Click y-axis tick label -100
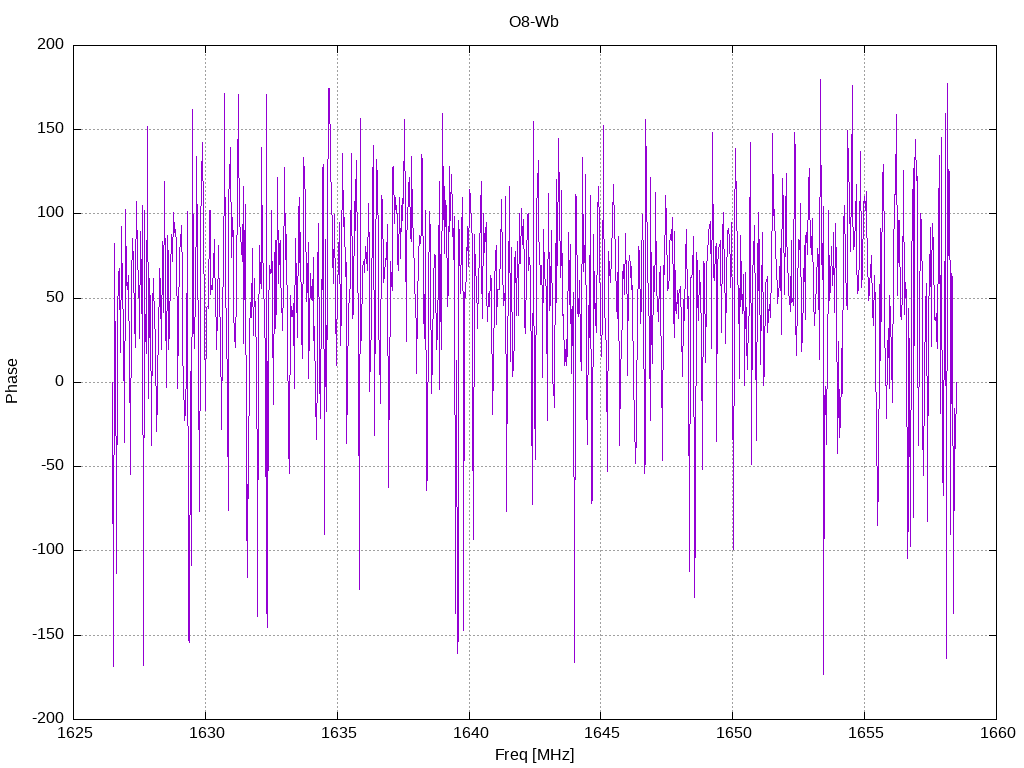 pyautogui.click(x=48, y=550)
